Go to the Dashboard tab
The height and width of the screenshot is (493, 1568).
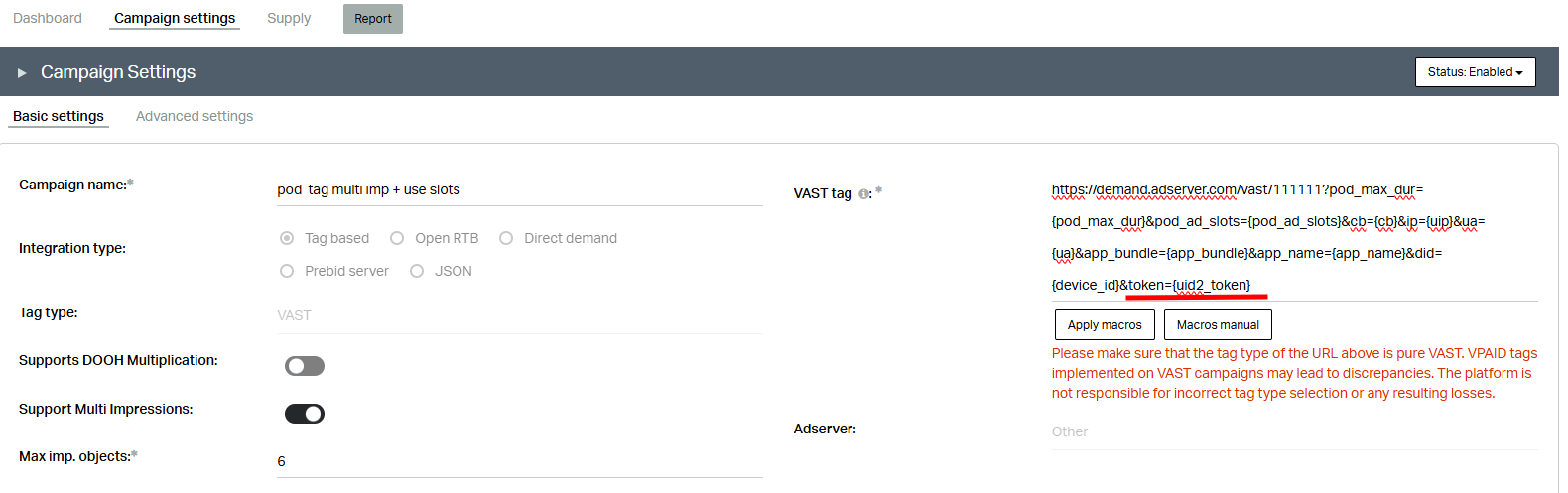48,18
